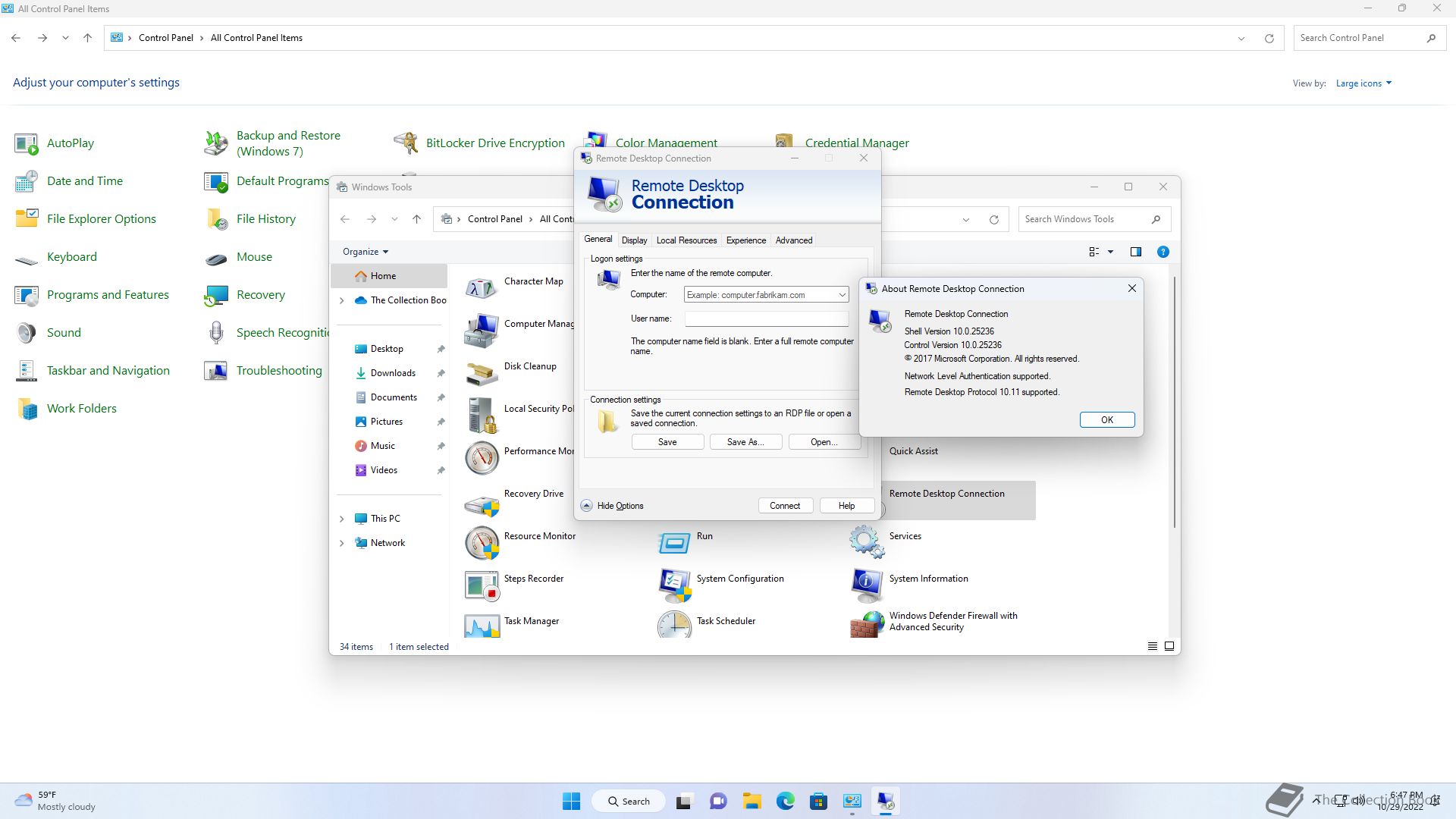
Task: Open Backup and Restore (Windows 7) icon
Action: point(216,143)
